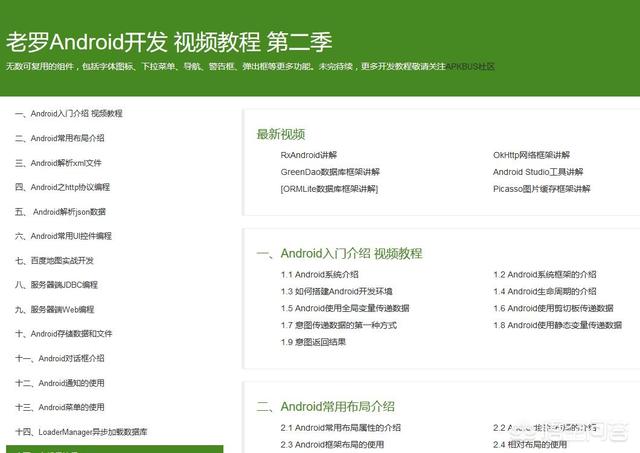The height and width of the screenshot is (453, 640).
Task: Open lesson 2.3 Android框架布局的使用
Action: [x=332, y=445]
